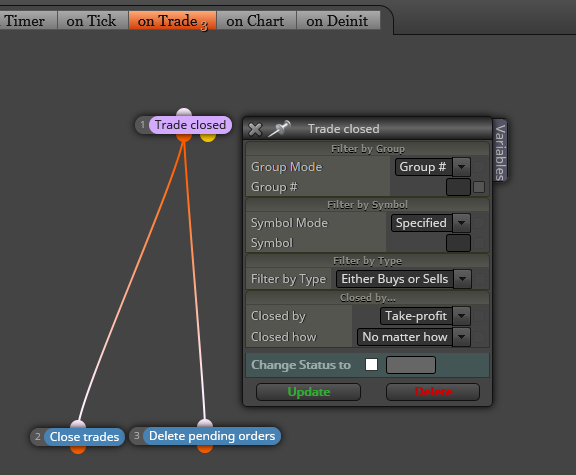The image size is (576, 475).
Task: Switch to the on Trade tab
Action: (x=172, y=21)
